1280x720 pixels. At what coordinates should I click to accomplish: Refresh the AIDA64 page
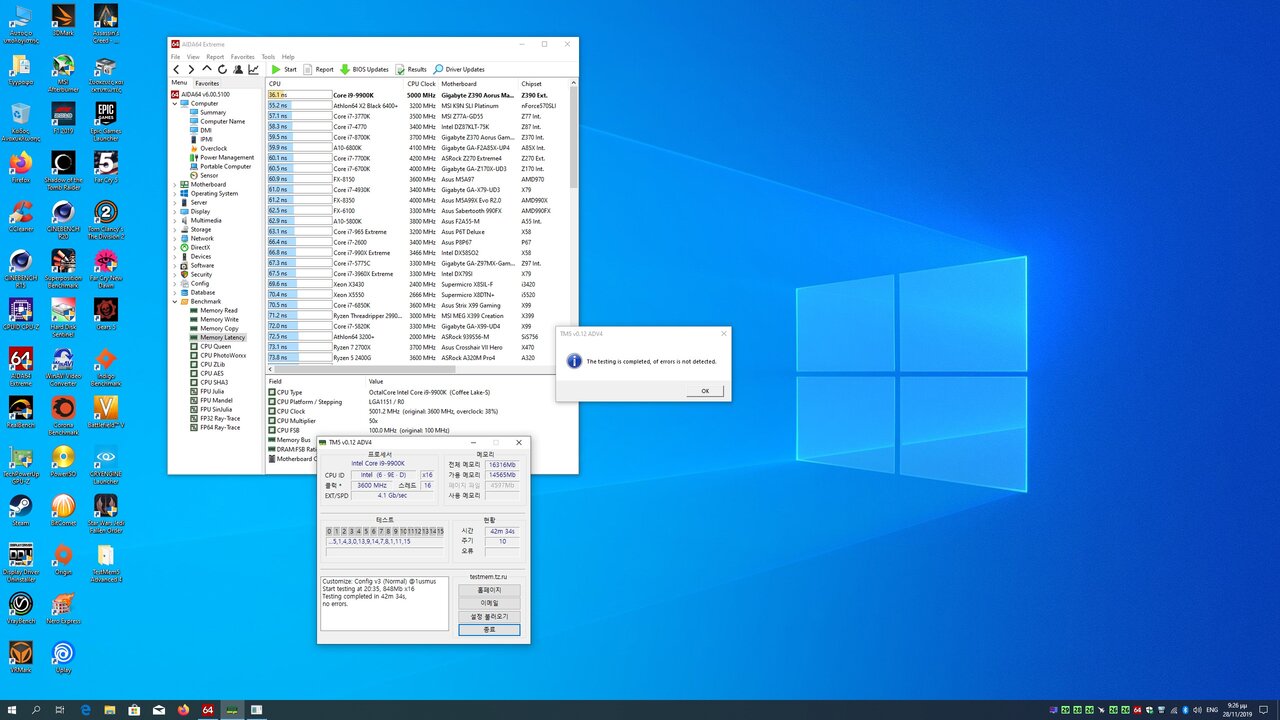coord(222,70)
